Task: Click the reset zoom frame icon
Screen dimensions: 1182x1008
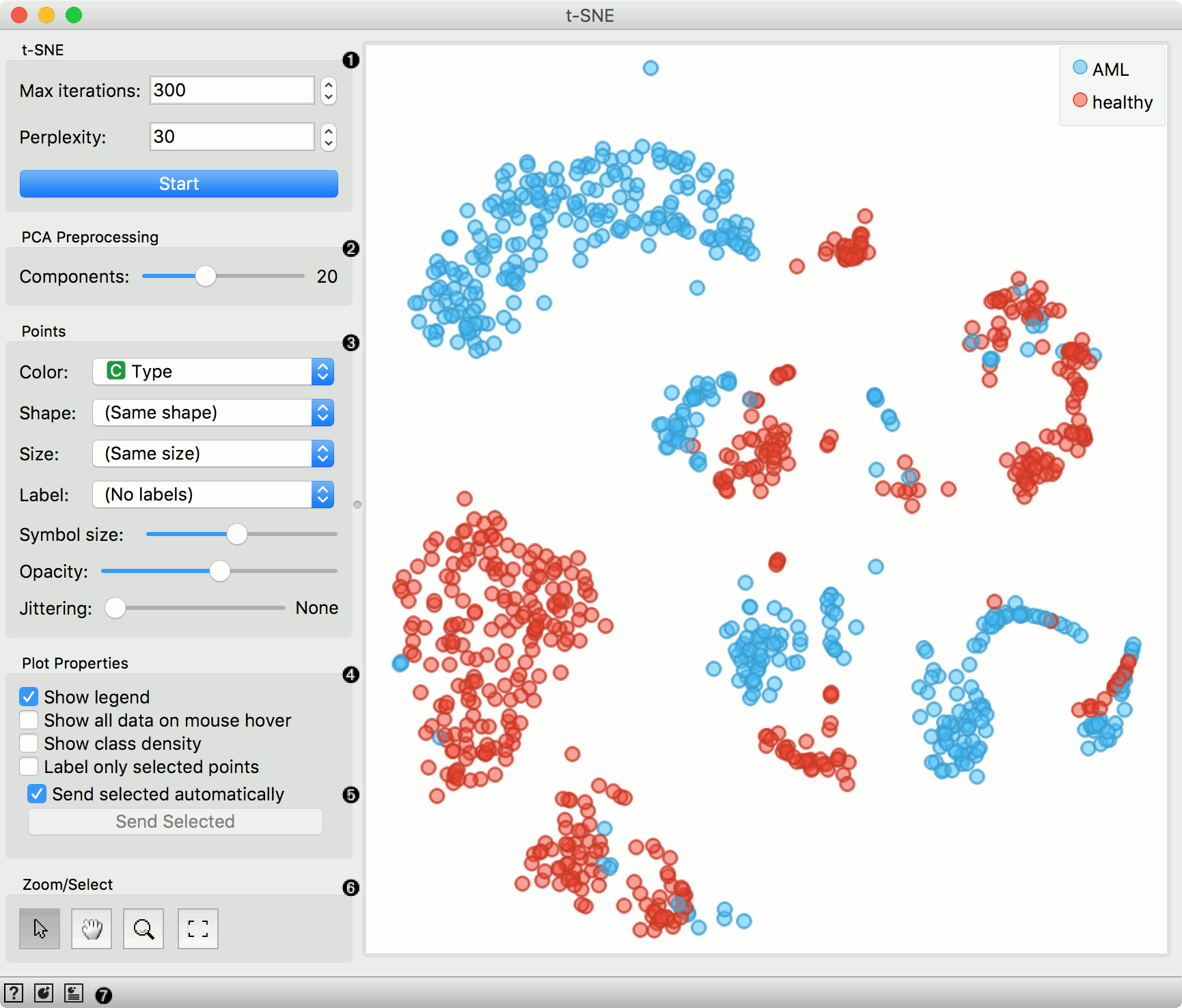Action: point(198,928)
